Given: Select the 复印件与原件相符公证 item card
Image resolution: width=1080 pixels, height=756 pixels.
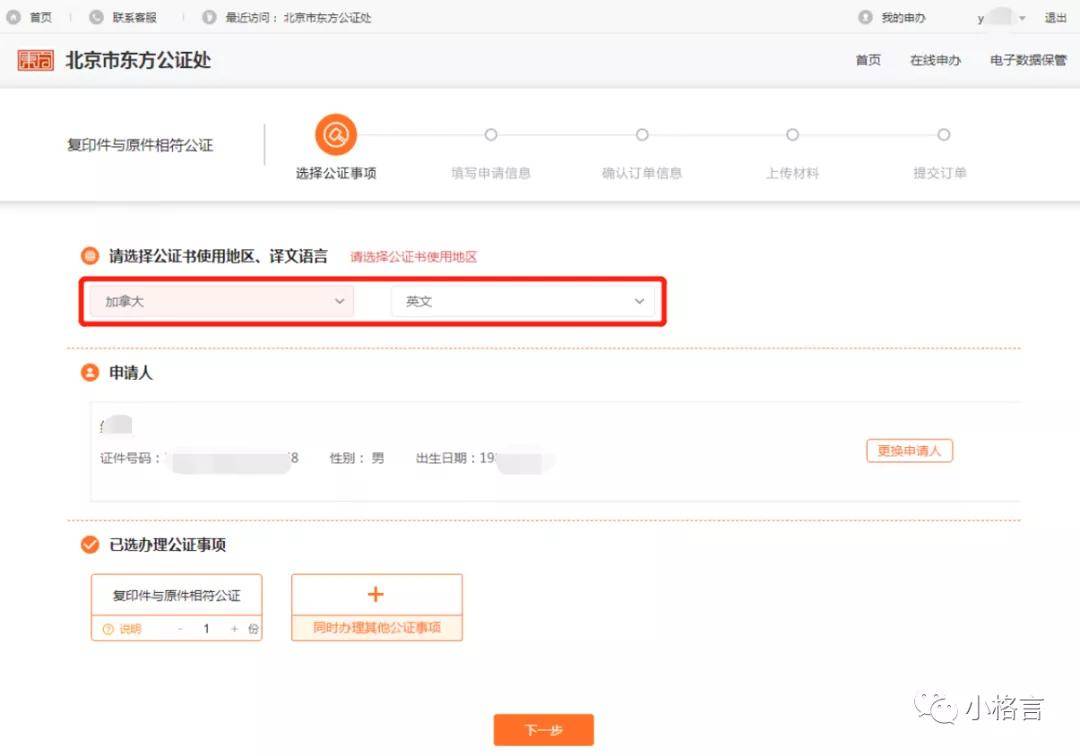Looking at the screenshot, I should pyautogui.click(x=176, y=595).
